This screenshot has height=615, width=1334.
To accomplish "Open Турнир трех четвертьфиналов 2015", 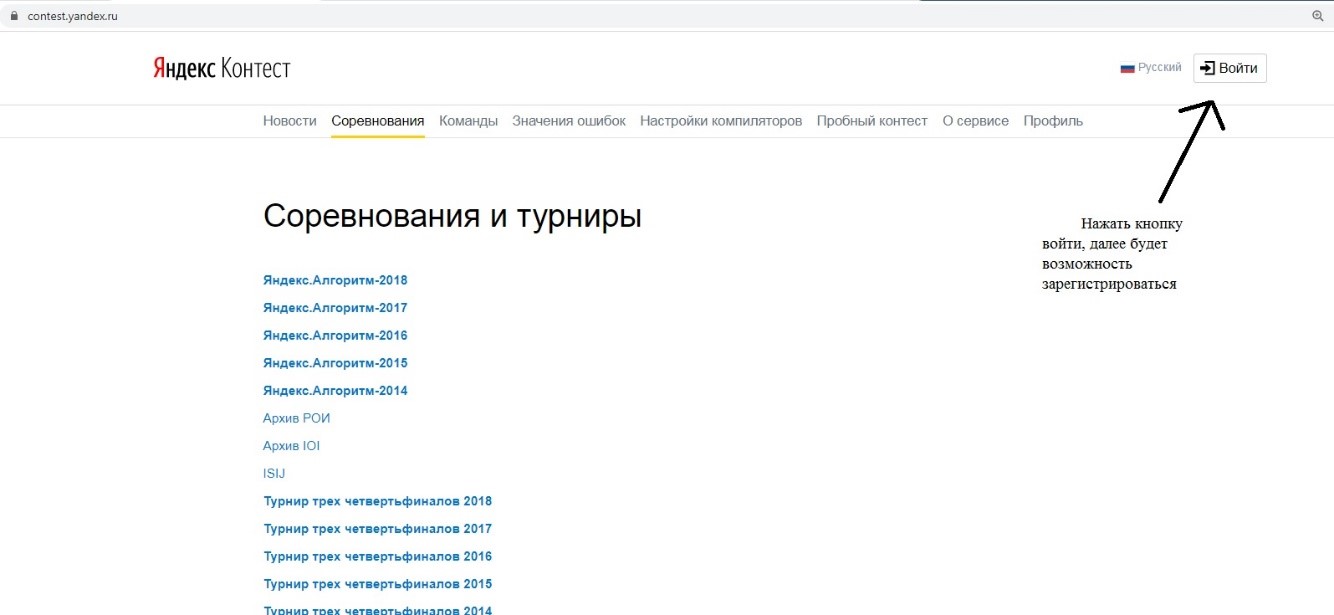I will click(x=378, y=584).
